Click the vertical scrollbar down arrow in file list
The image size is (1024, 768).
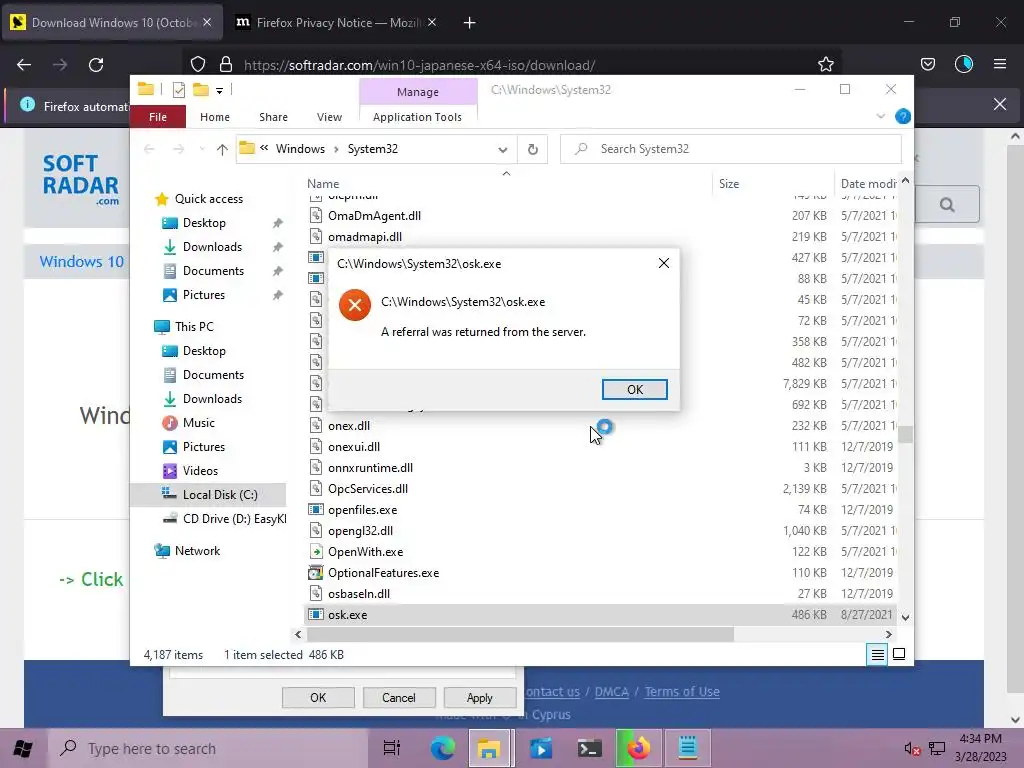coord(905,618)
